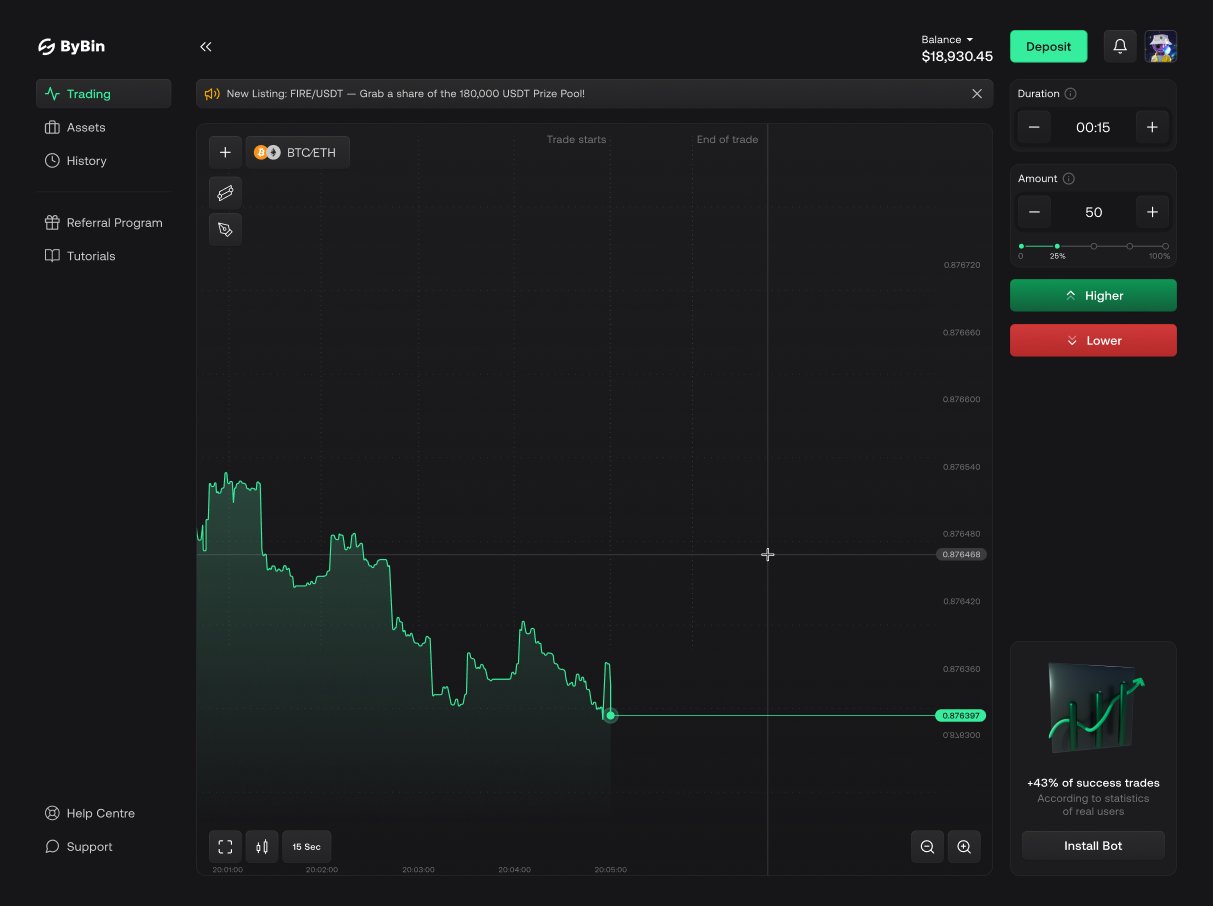Viewport: 1213px width, 906px height.
Task: Open the Assets section
Action: coord(85,127)
